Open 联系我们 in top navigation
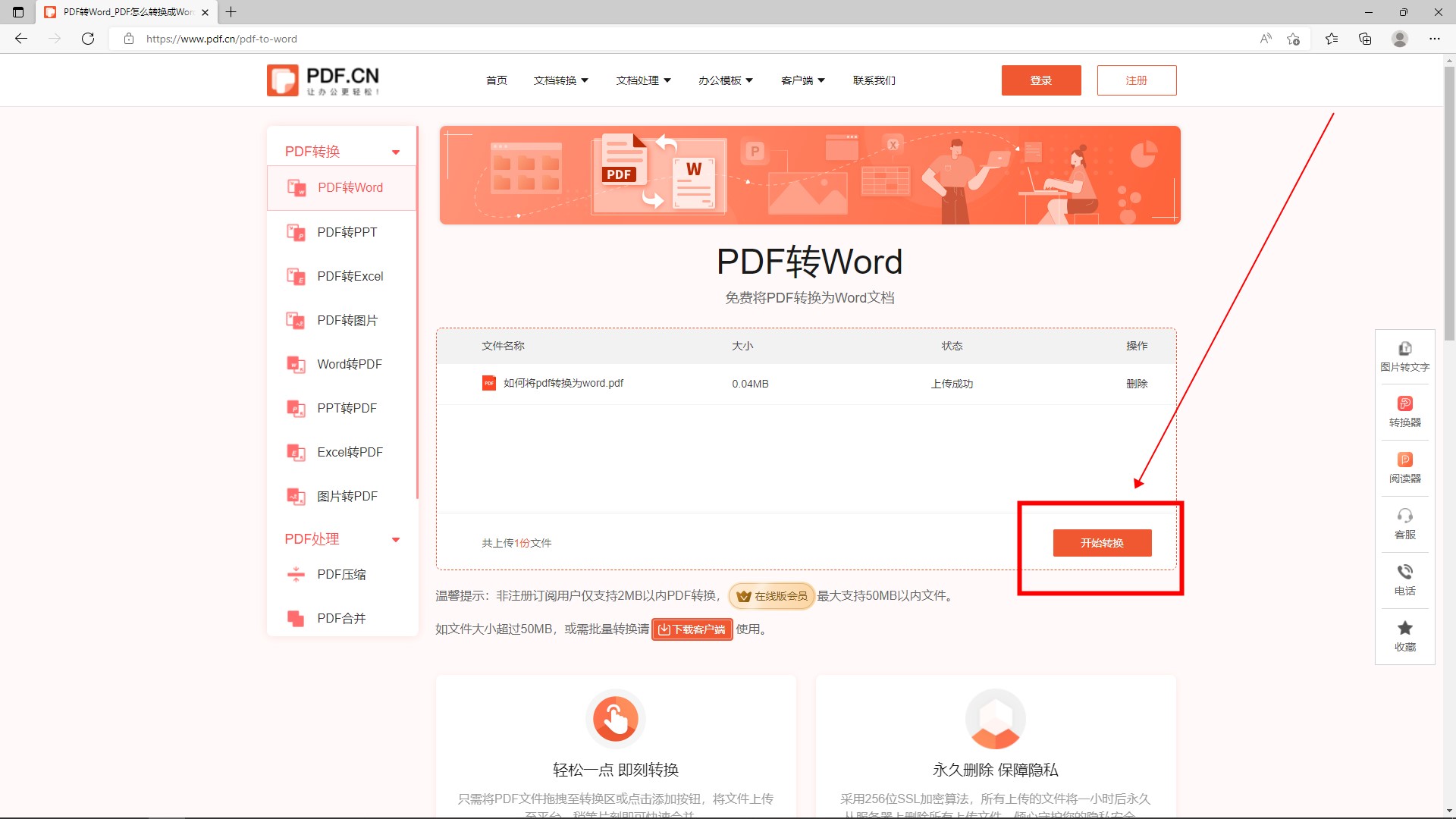Screen dimensions: 1456x819 pos(874,80)
